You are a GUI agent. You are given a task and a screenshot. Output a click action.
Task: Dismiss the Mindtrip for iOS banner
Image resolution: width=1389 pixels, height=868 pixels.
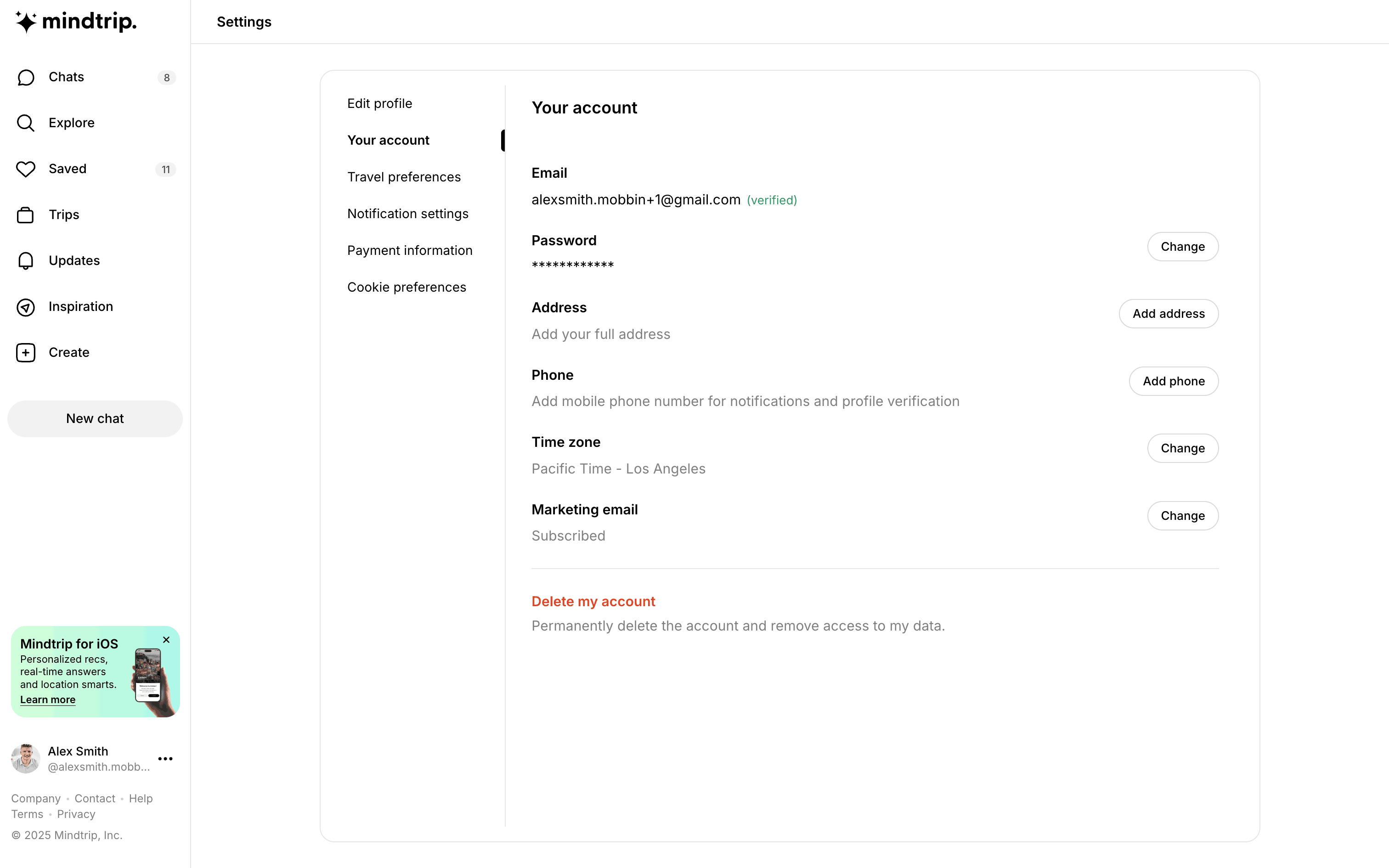(x=166, y=639)
